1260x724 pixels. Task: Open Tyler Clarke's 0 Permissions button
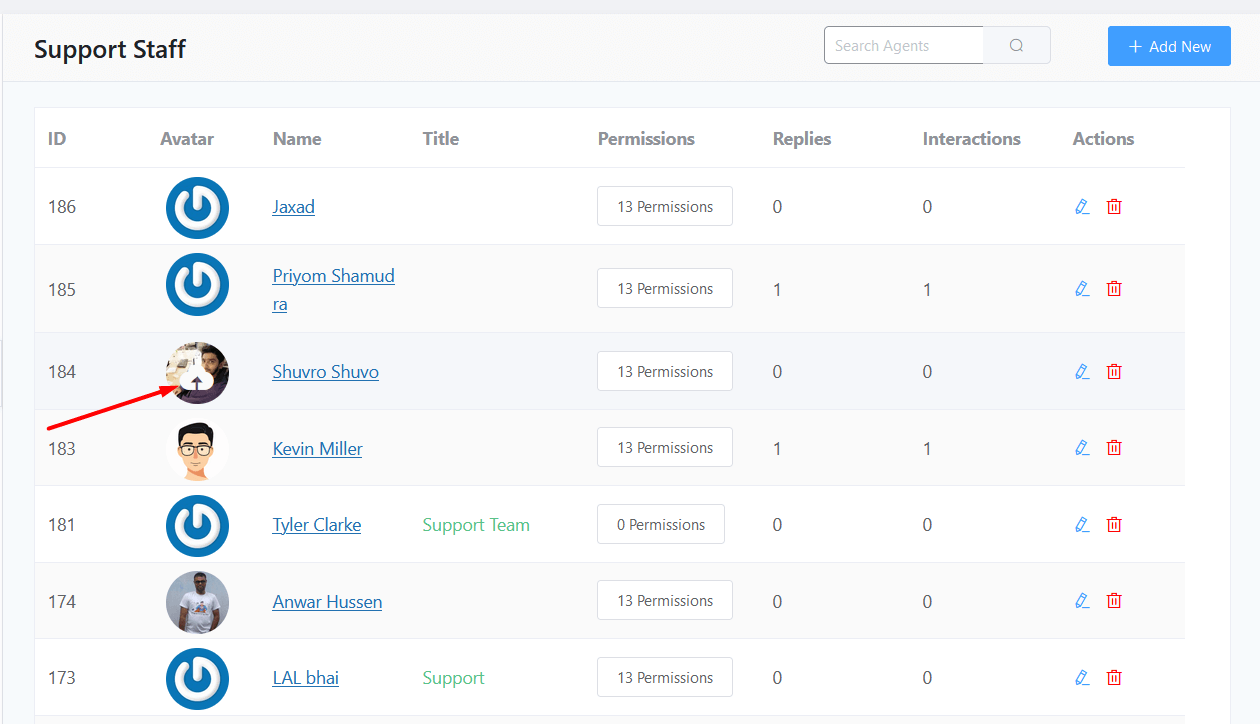pos(661,525)
